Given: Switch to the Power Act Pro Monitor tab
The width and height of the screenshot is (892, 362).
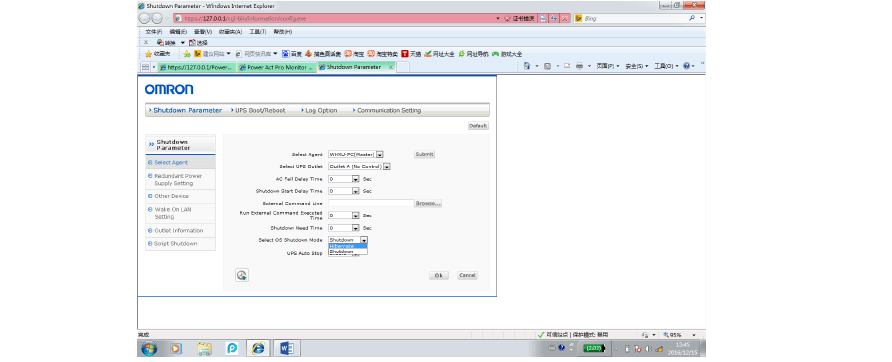Looking at the screenshot, I should click(275, 67).
